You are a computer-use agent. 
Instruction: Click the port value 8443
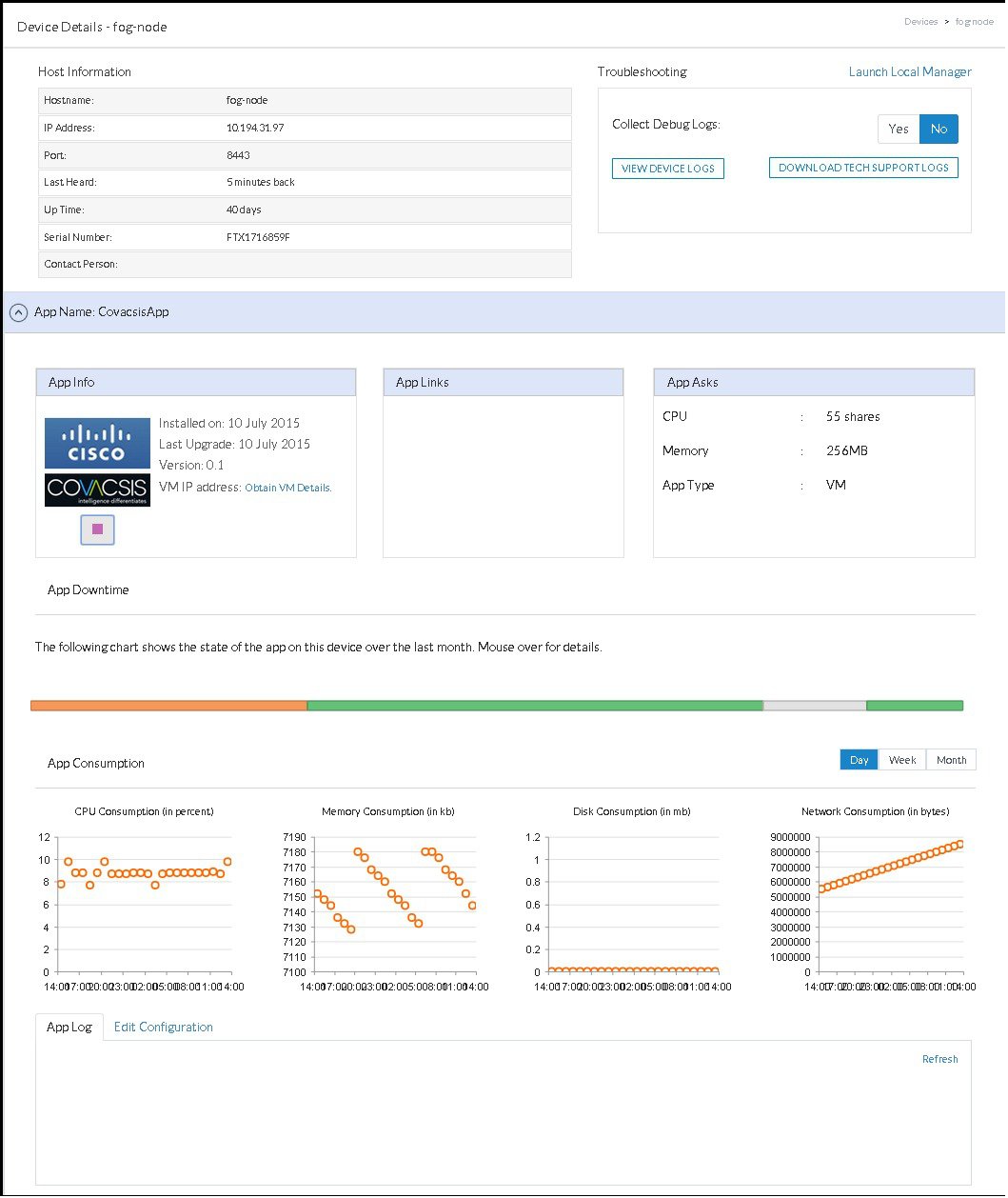point(238,155)
